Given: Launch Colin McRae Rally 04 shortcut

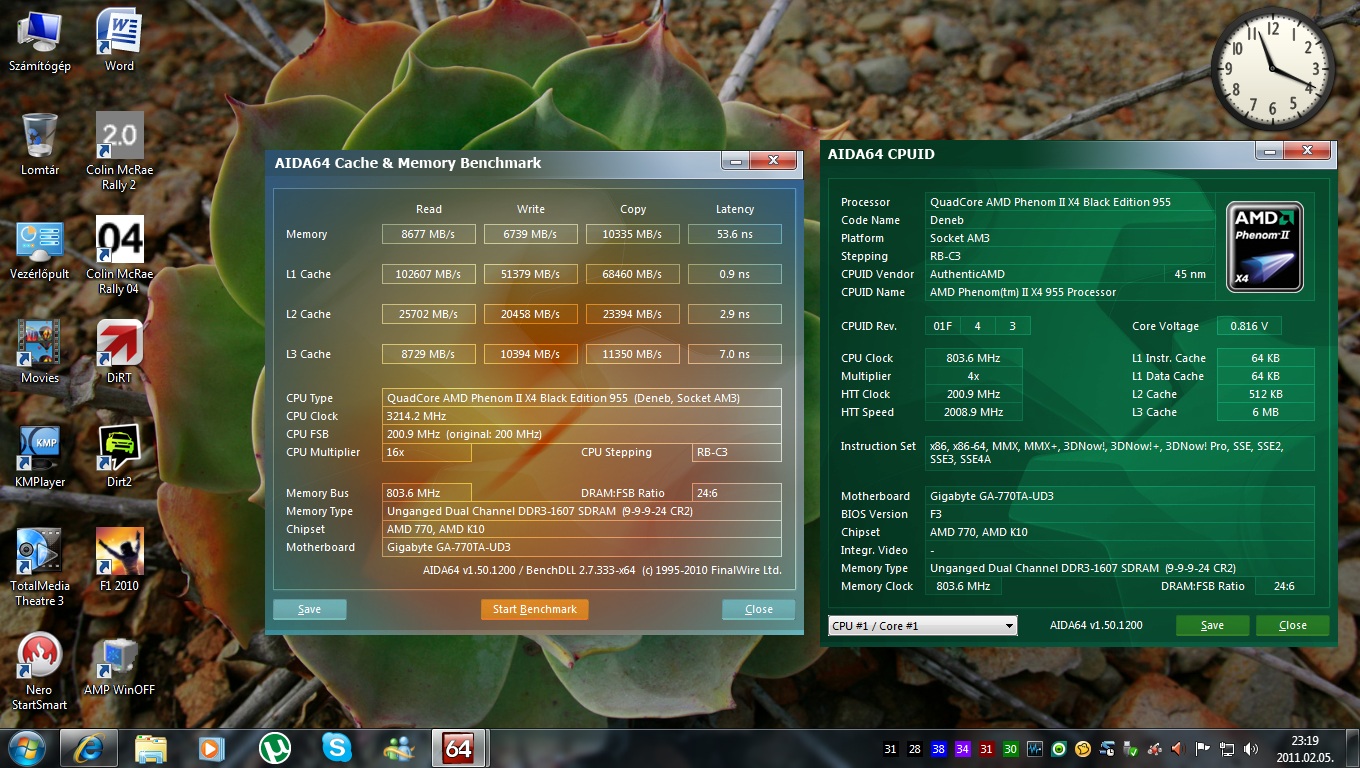Looking at the screenshot, I should (x=119, y=256).
